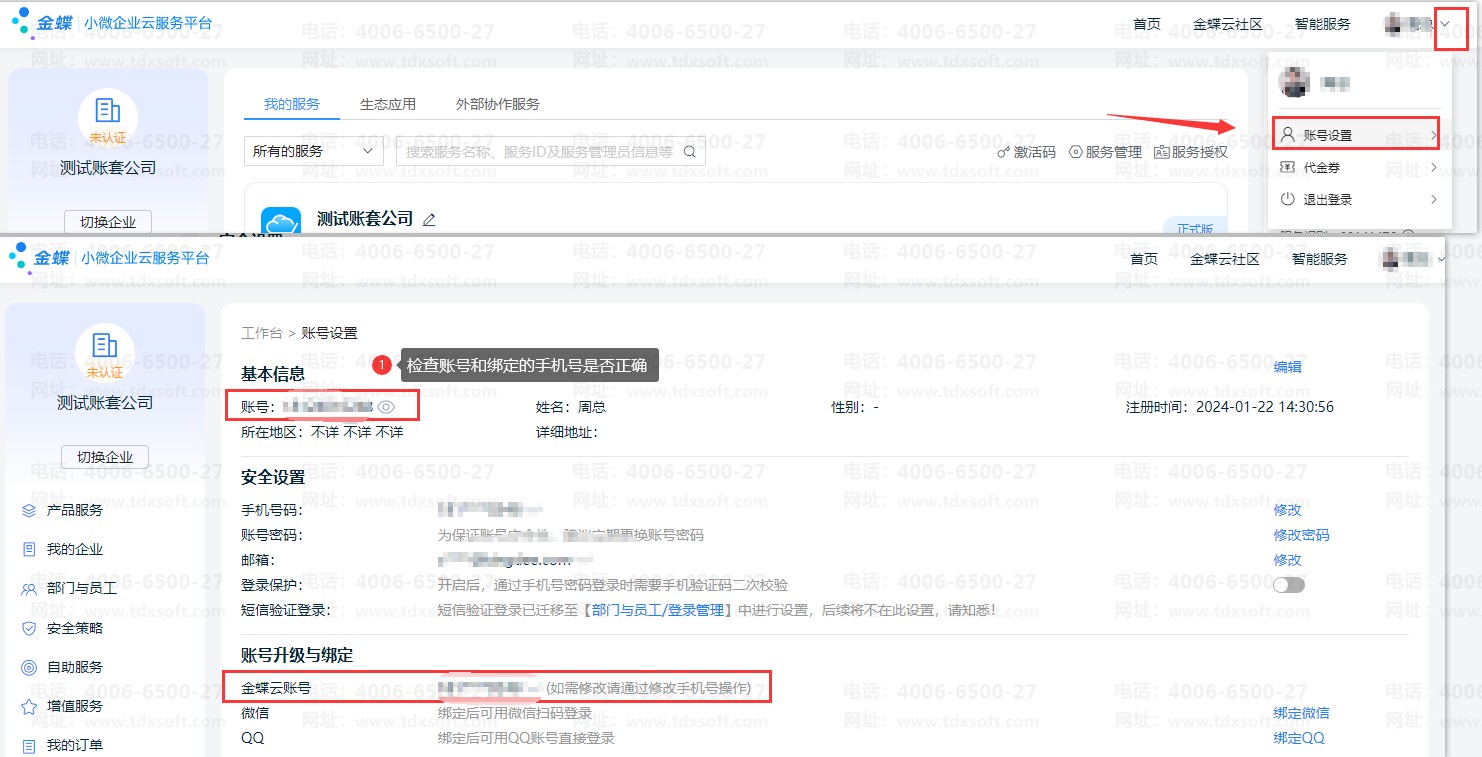Switch to the 外部协作服务 tab

[x=497, y=104]
